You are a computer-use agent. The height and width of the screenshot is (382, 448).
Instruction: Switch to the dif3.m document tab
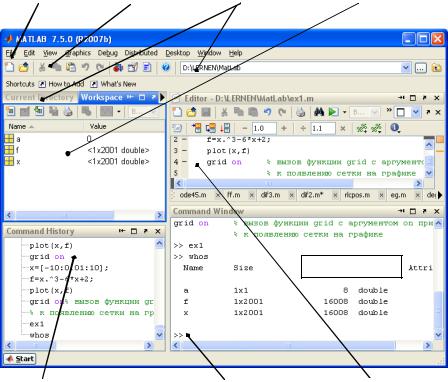pos(270,195)
